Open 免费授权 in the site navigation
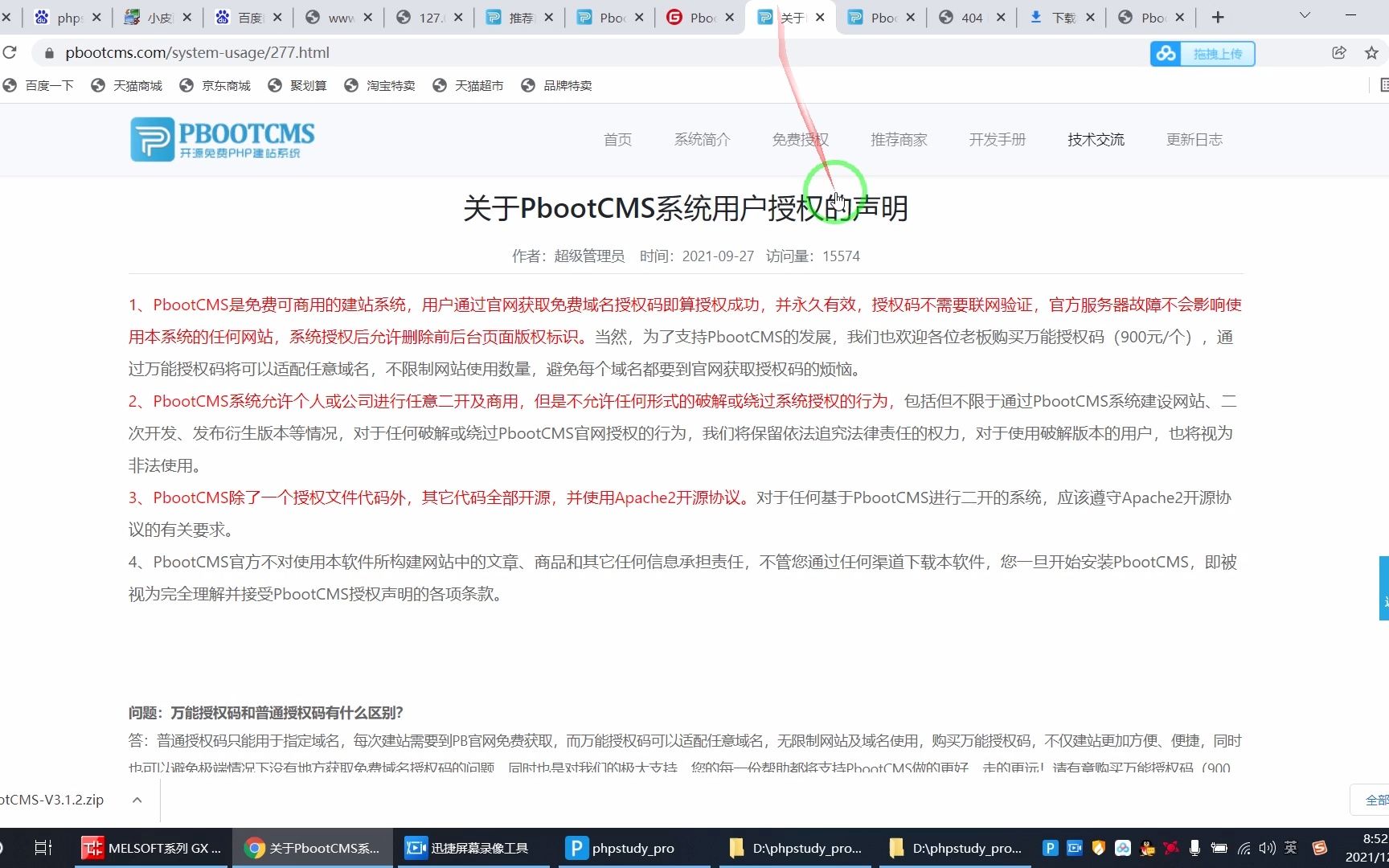Screen dimensions: 1389x868 pyautogui.click(x=800, y=140)
